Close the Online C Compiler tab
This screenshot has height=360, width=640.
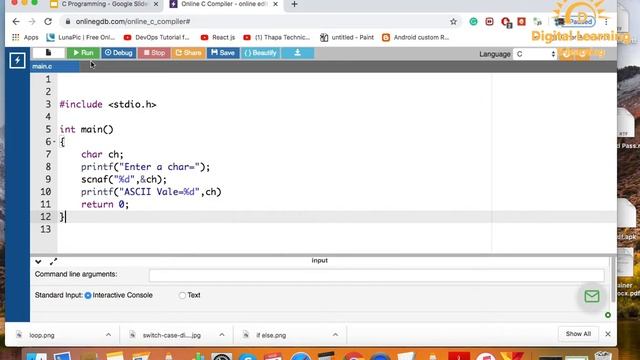tap(276, 4)
